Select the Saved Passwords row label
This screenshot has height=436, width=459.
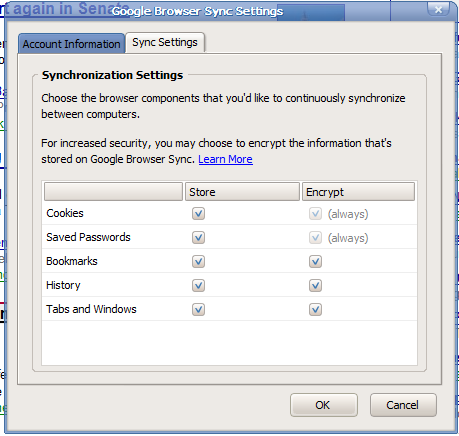pos(88,237)
